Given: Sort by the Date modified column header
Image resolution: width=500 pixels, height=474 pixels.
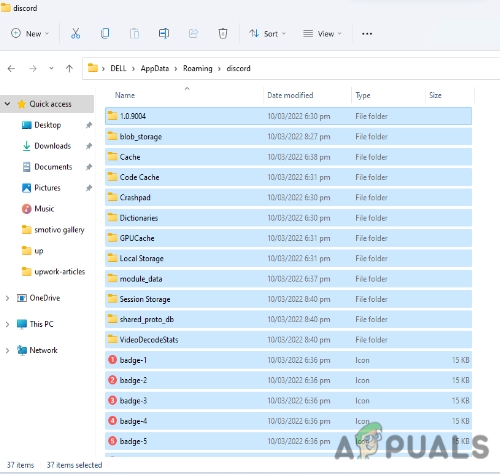Looking at the screenshot, I should pos(290,95).
